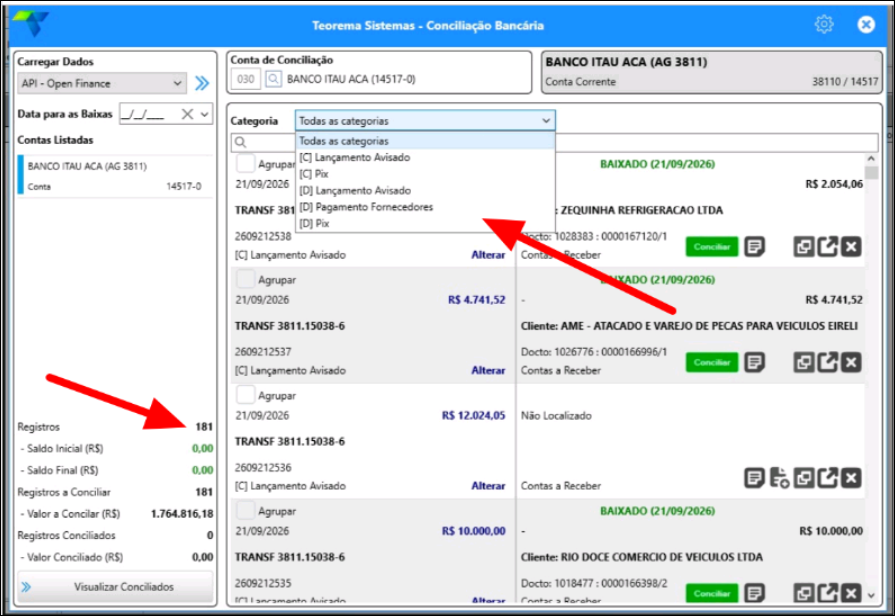Check Agrupar for transaction 2609212538
895x616 pixels.
[245, 164]
